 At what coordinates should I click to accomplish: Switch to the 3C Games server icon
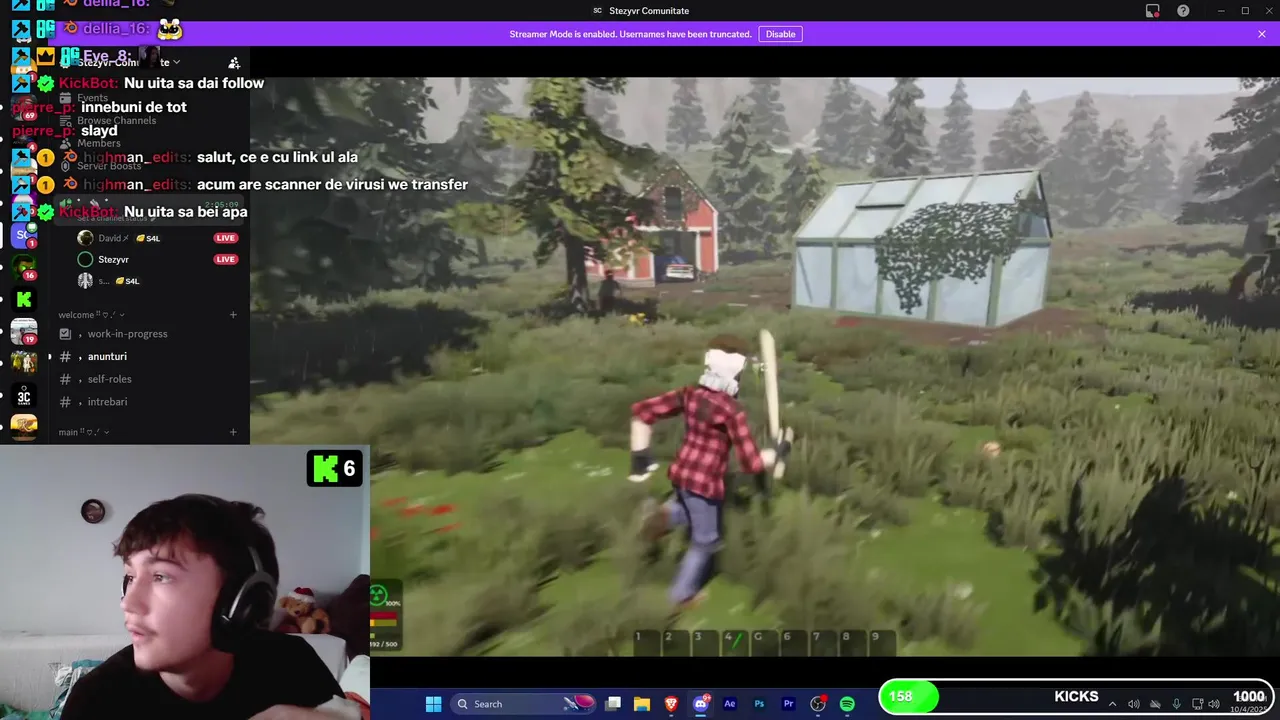pos(23,396)
